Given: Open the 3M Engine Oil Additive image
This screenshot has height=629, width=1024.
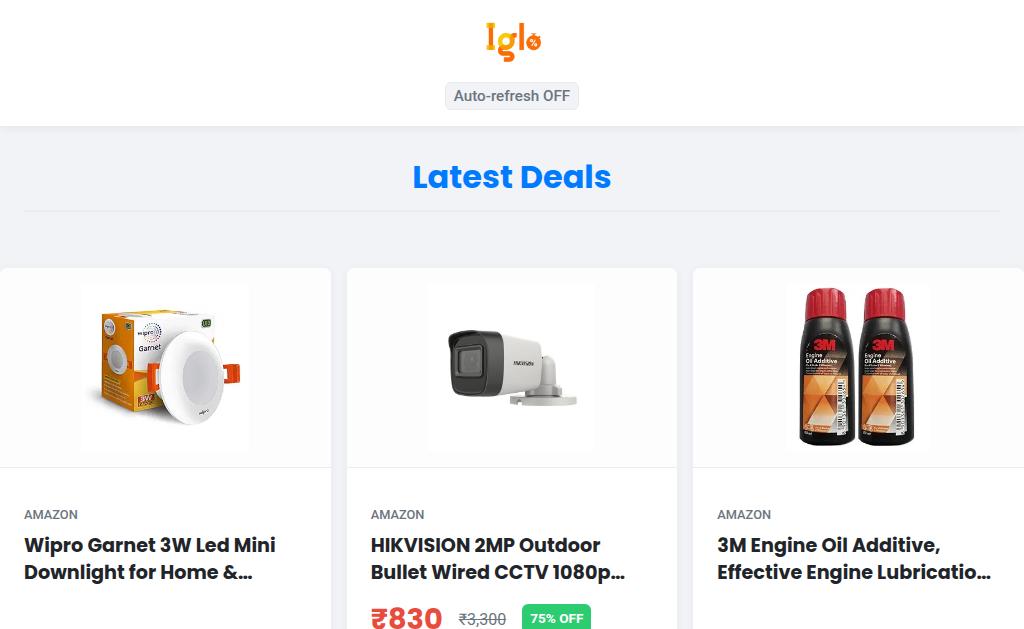Looking at the screenshot, I should click(x=857, y=368).
